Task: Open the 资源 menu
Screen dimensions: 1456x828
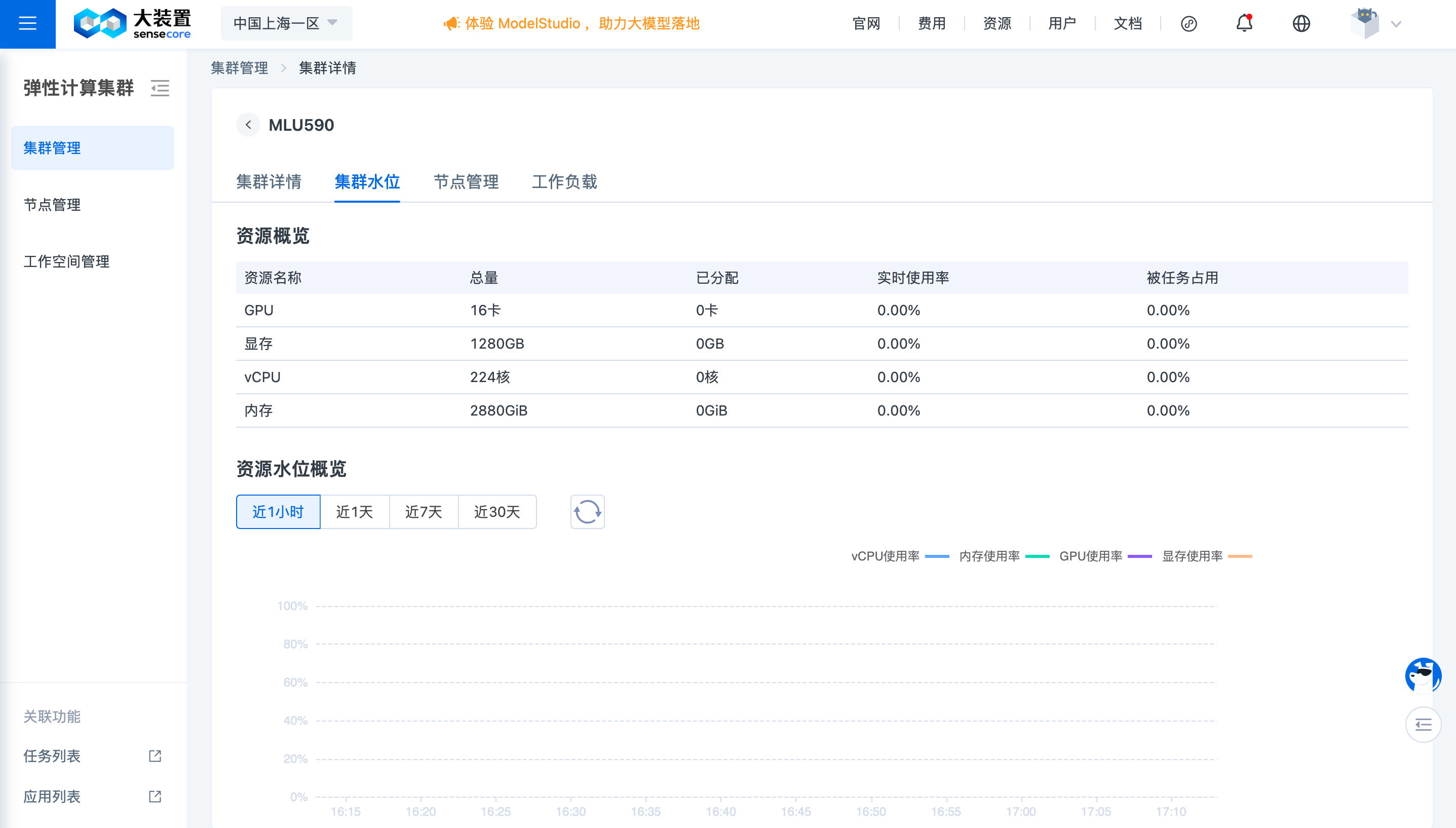Action: tap(997, 23)
